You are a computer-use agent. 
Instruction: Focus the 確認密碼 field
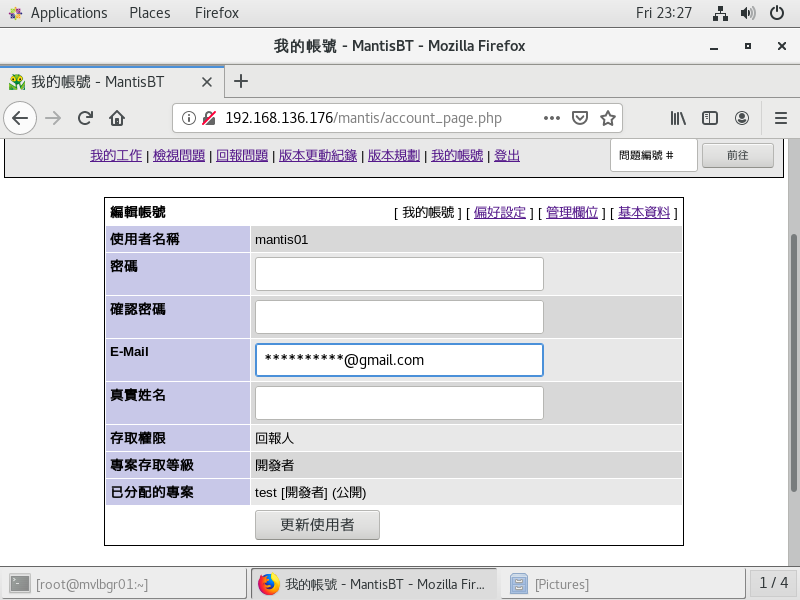(399, 317)
